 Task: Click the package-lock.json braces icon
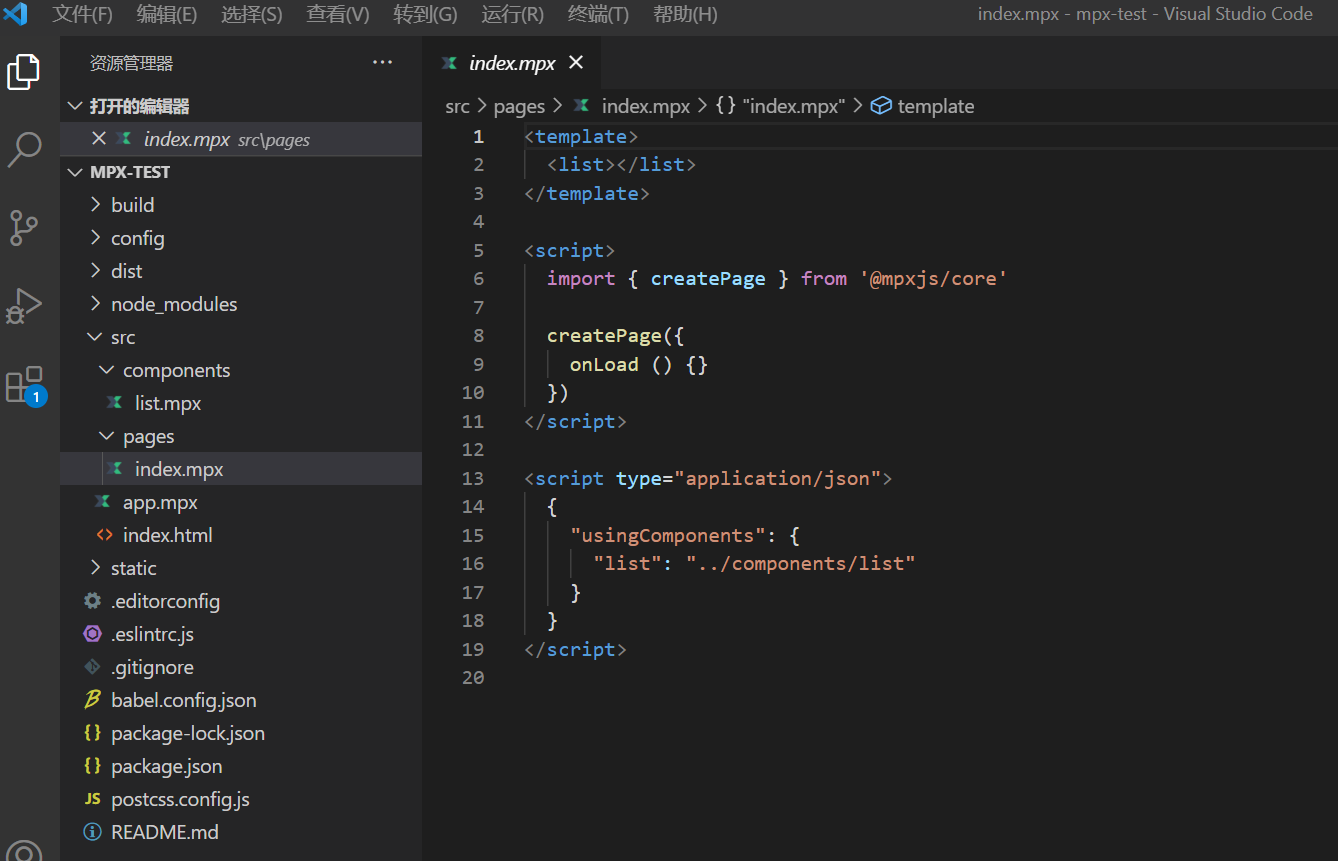click(92, 733)
